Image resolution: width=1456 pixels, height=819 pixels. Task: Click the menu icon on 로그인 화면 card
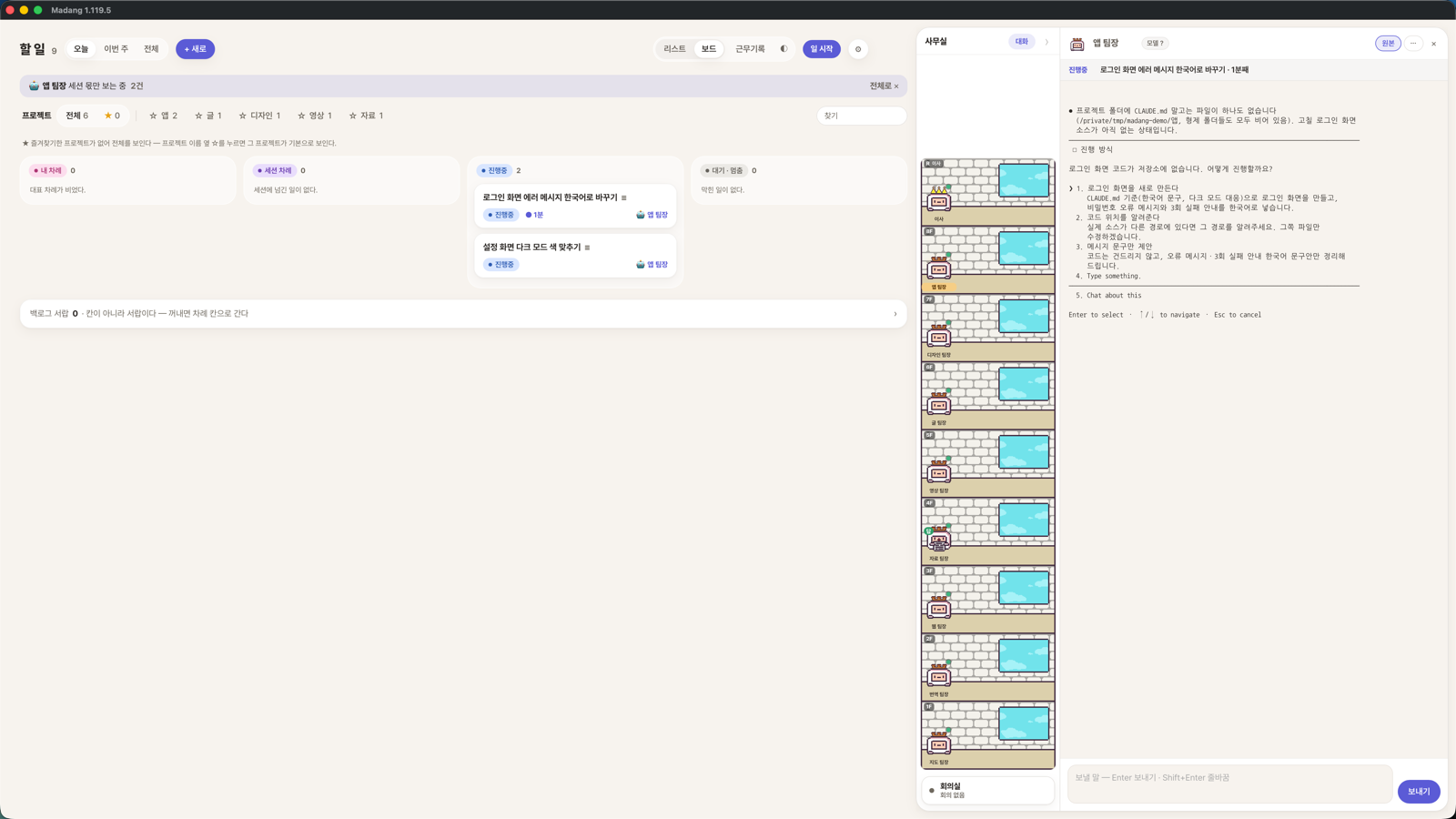coord(624,197)
